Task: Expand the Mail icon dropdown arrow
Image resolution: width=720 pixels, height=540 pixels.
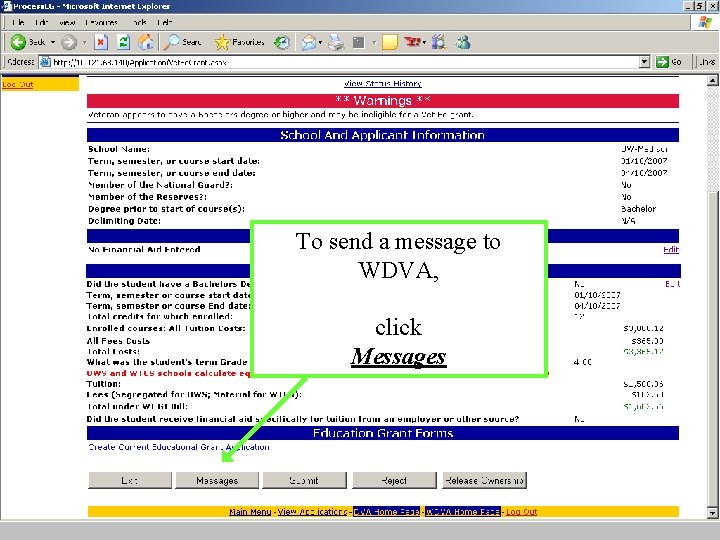Action: click(x=321, y=42)
